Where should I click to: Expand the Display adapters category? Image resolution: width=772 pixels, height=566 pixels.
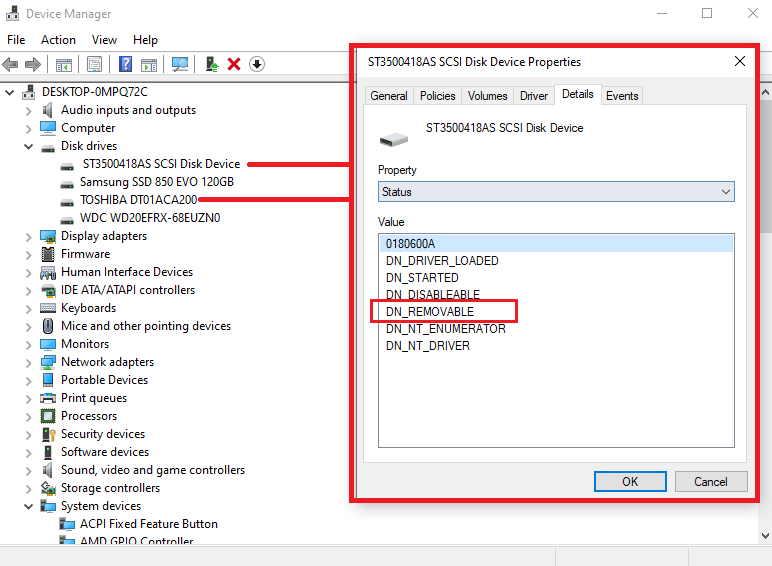[x=29, y=236]
